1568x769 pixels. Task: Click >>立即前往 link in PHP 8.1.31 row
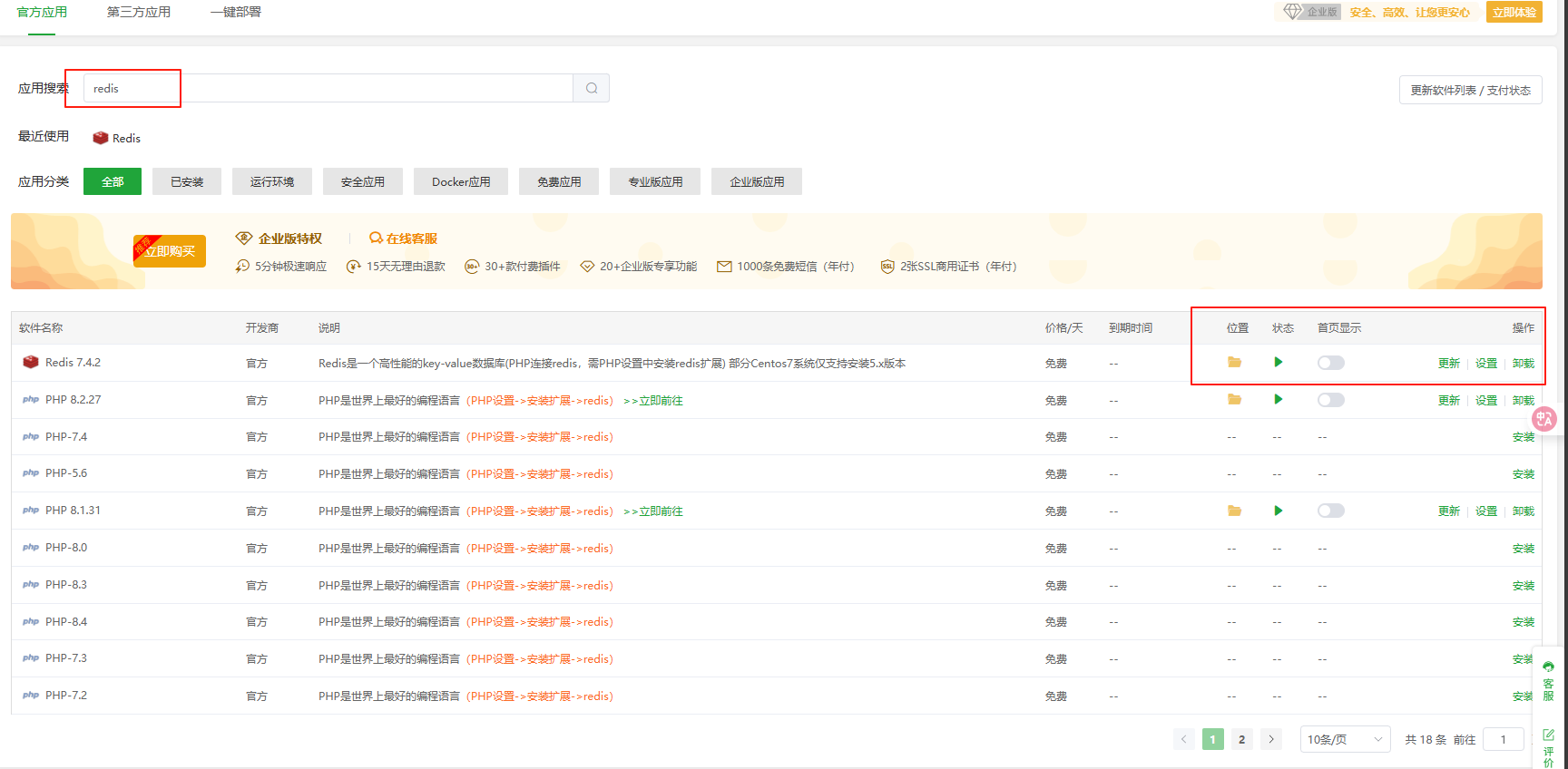(x=653, y=511)
